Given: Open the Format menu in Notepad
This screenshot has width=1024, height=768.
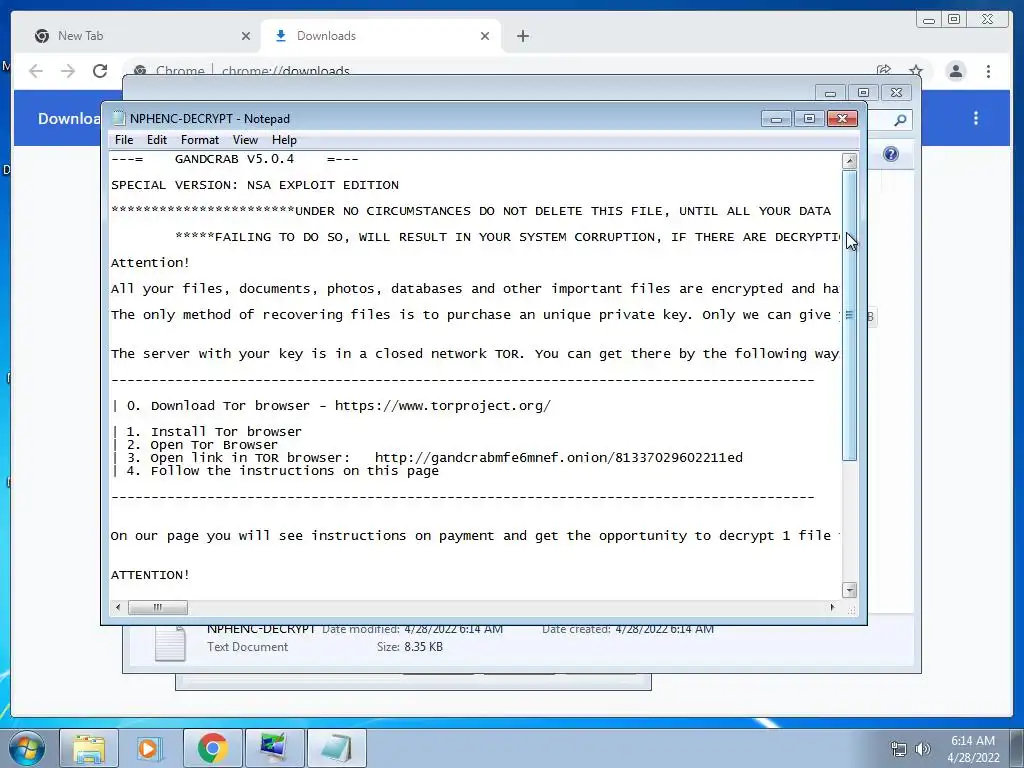Looking at the screenshot, I should 200,140.
